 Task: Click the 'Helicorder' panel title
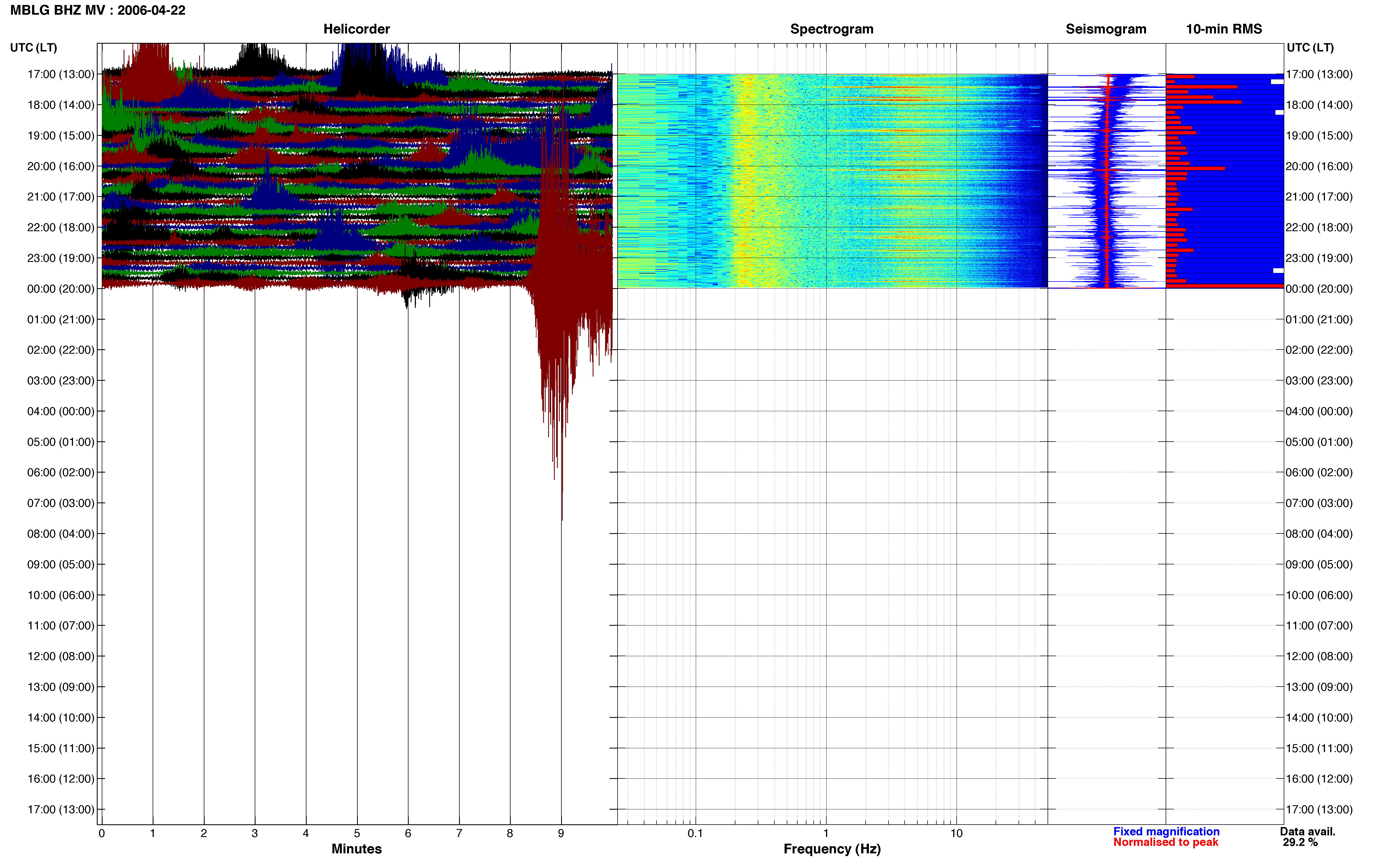click(x=356, y=29)
